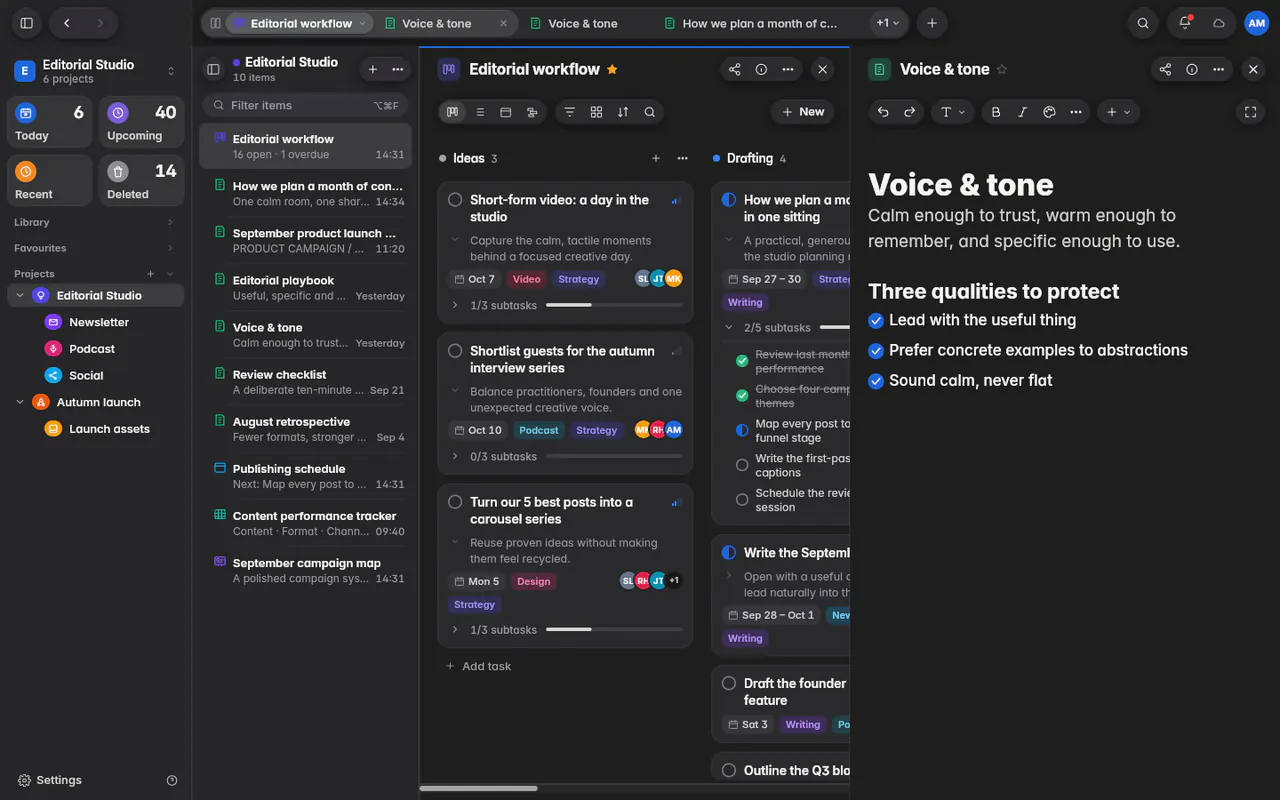1280x800 pixels.
Task: Redo the edit in Voice & tone
Action: click(910, 112)
